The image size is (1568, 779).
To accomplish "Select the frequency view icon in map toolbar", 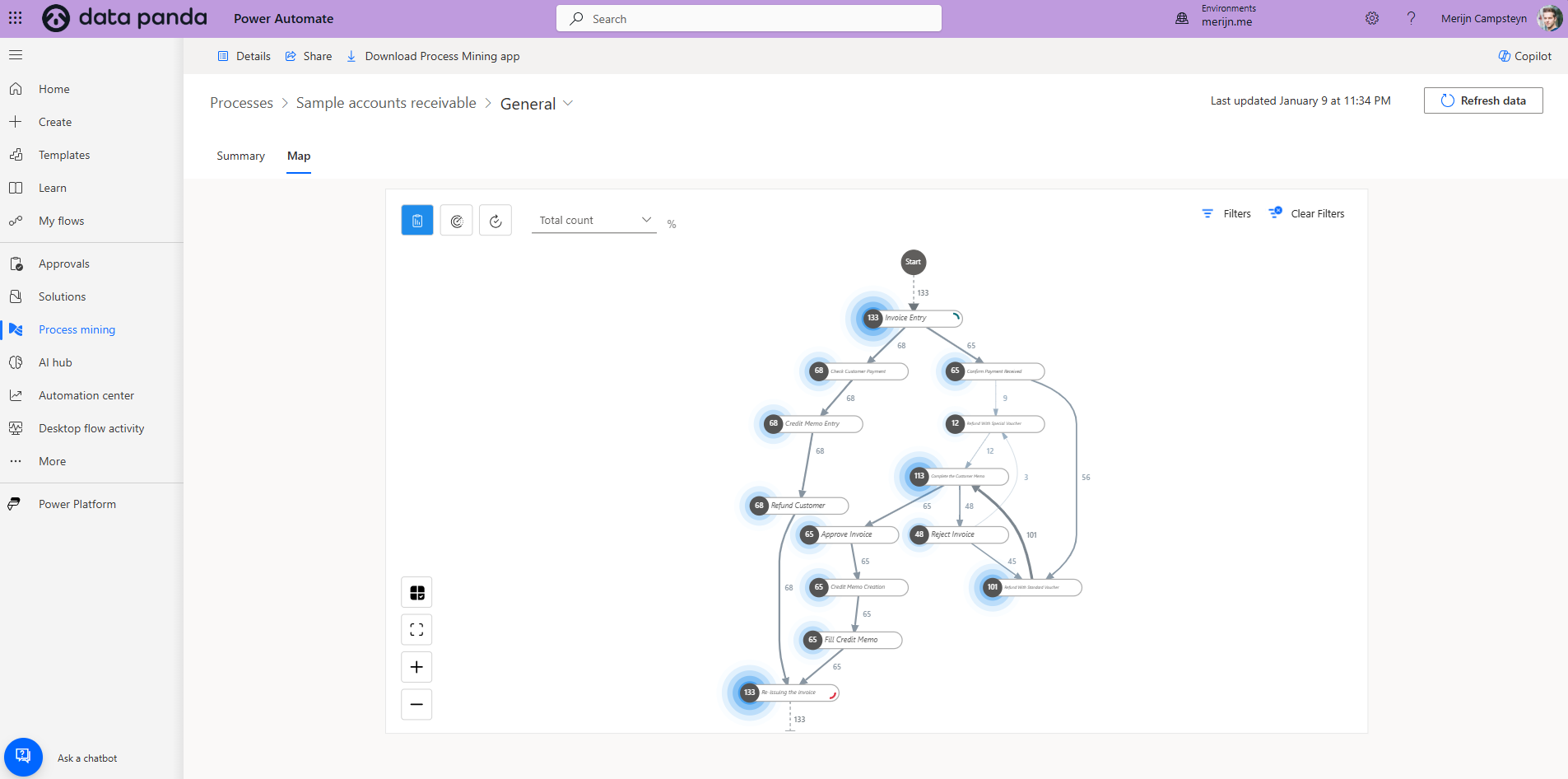I will (417, 221).
